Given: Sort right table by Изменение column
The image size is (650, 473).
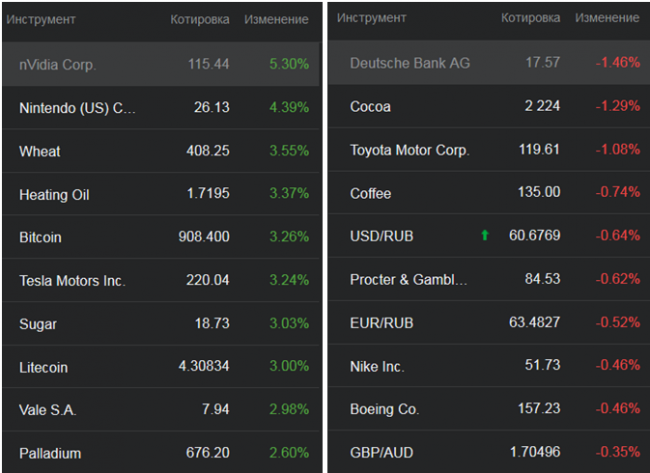Looking at the screenshot, I should coord(607,18).
